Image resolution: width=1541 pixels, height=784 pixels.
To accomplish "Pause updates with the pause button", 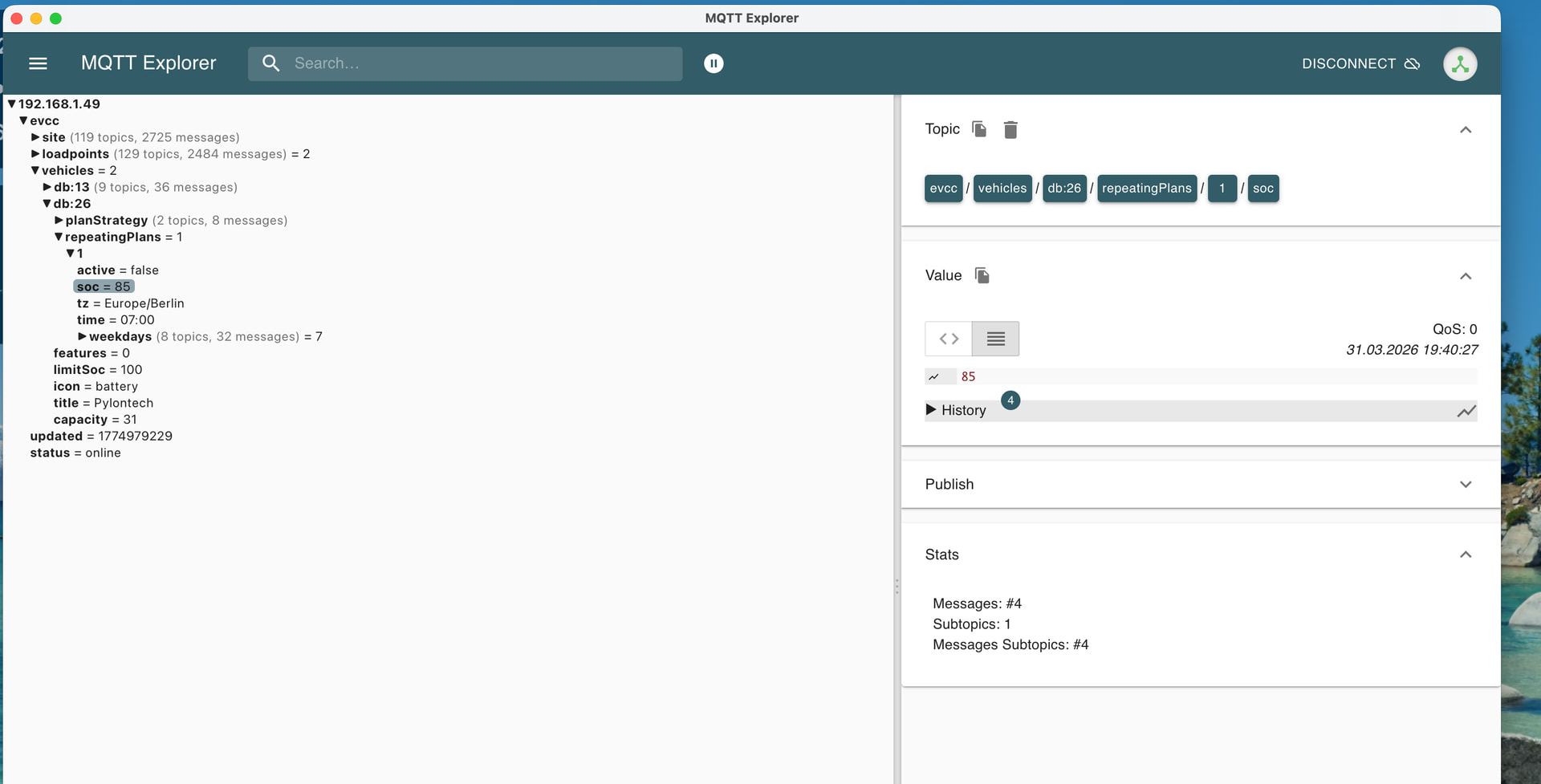I will pyautogui.click(x=714, y=63).
